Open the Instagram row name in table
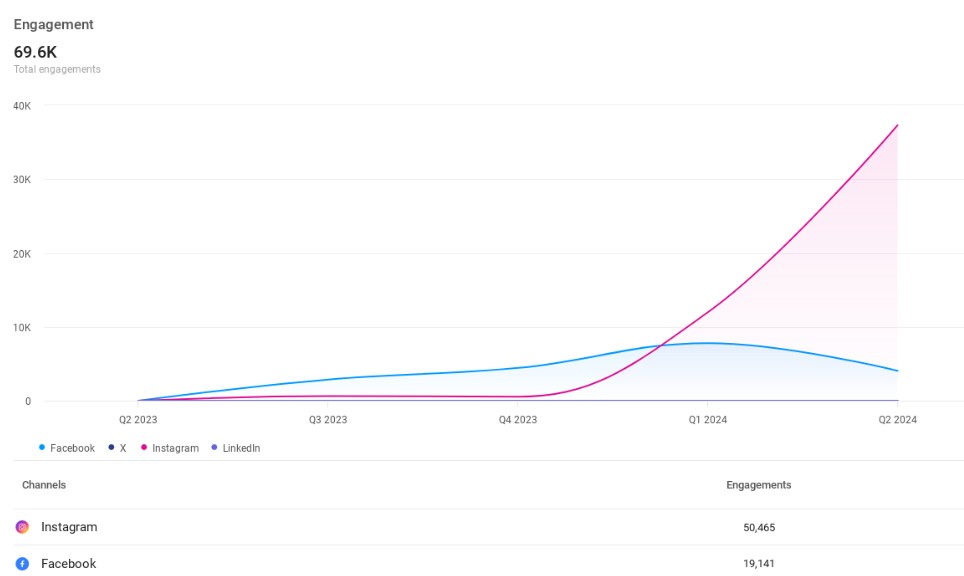Image resolution: width=964 pixels, height=576 pixels. click(x=69, y=527)
